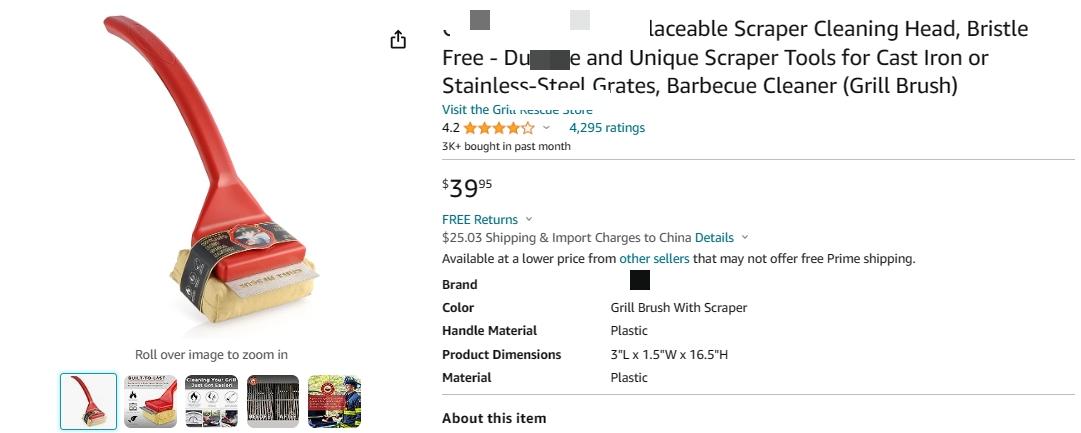
Task: Click the product title text
Action: [x=735, y=57]
